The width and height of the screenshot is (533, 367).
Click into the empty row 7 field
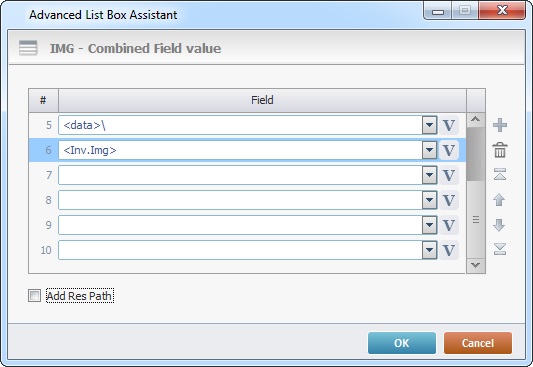pyautogui.click(x=240, y=175)
